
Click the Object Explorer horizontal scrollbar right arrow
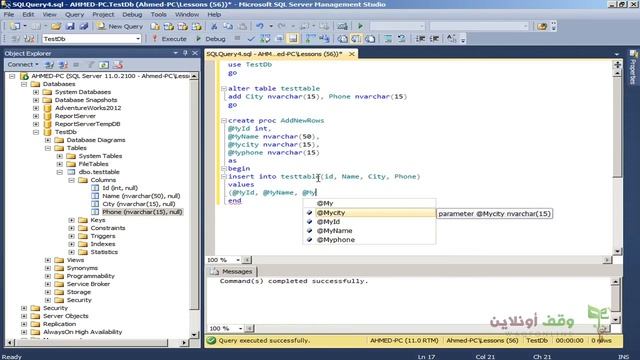click(x=184, y=343)
